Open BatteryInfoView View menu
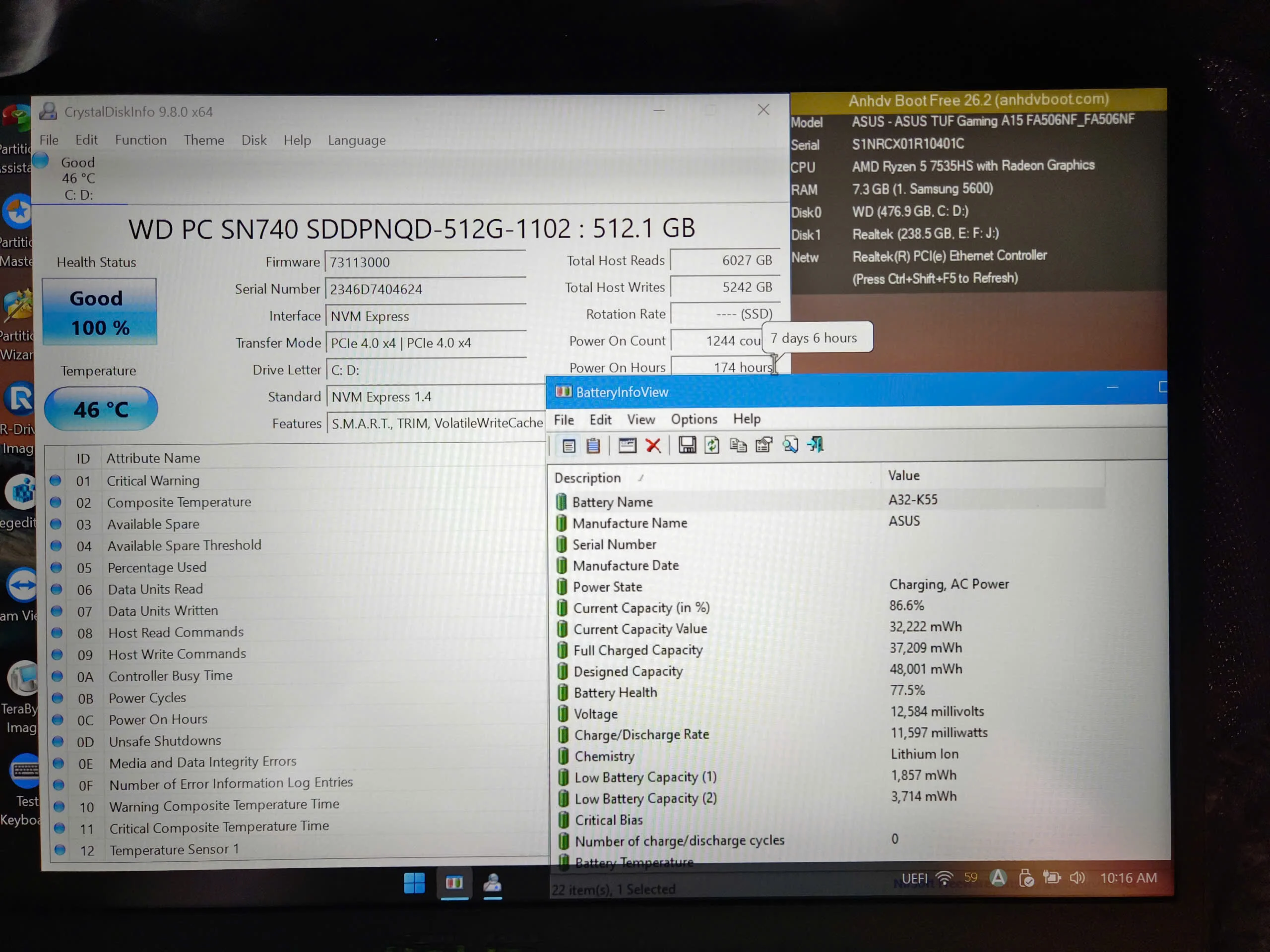Viewport: 1270px width, 952px height. 641,419
